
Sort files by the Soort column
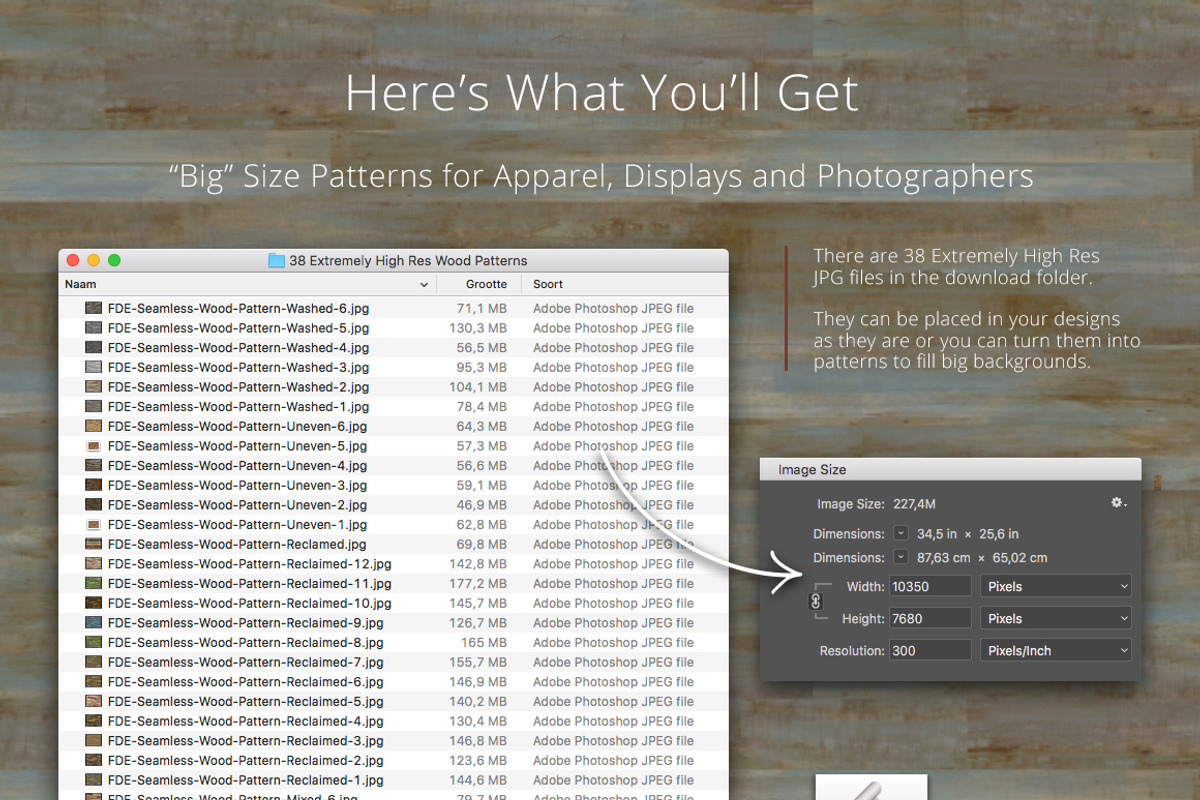[x=547, y=284]
